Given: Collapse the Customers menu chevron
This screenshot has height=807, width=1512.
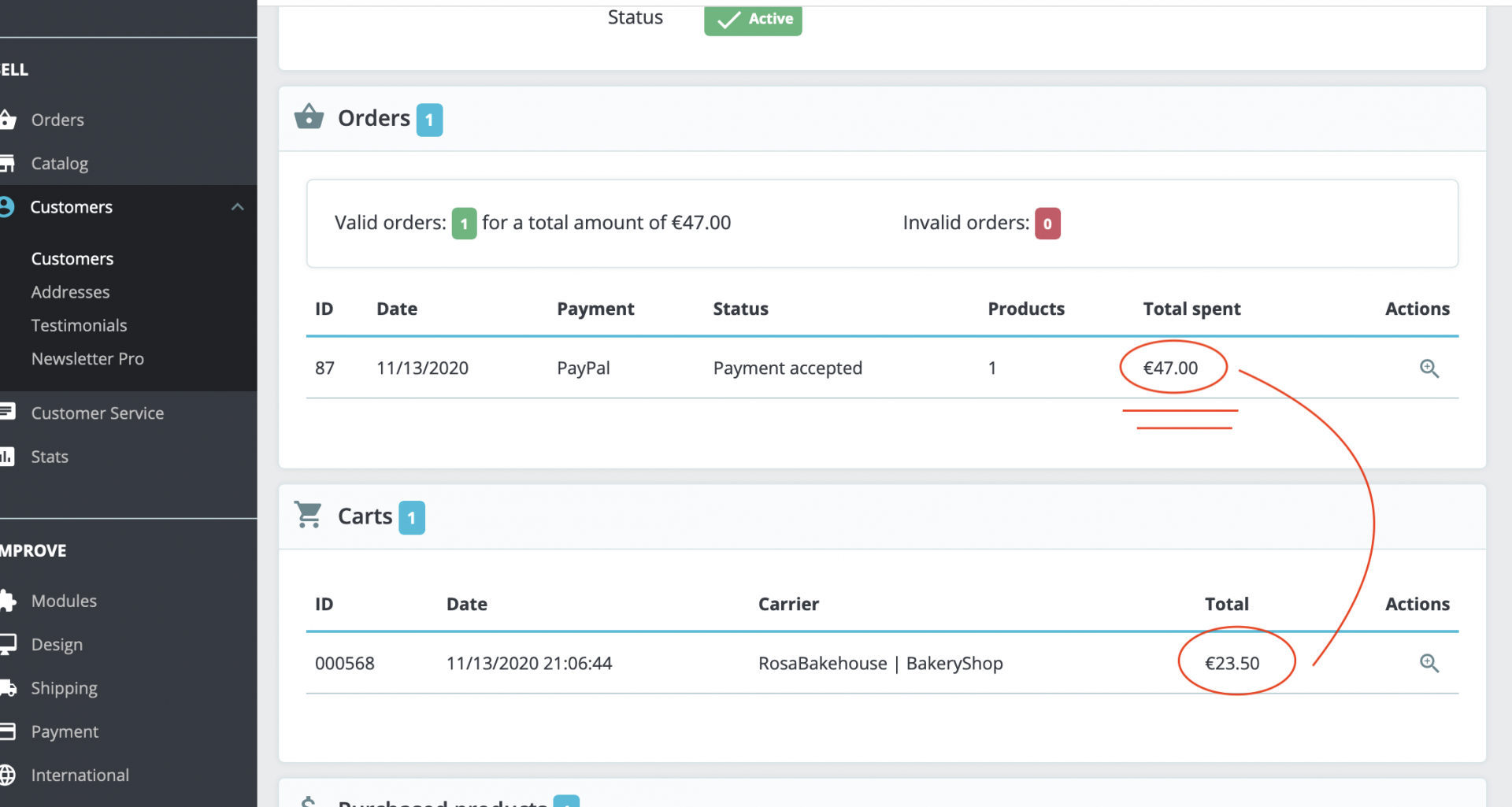Looking at the screenshot, I should pos(237,207).
